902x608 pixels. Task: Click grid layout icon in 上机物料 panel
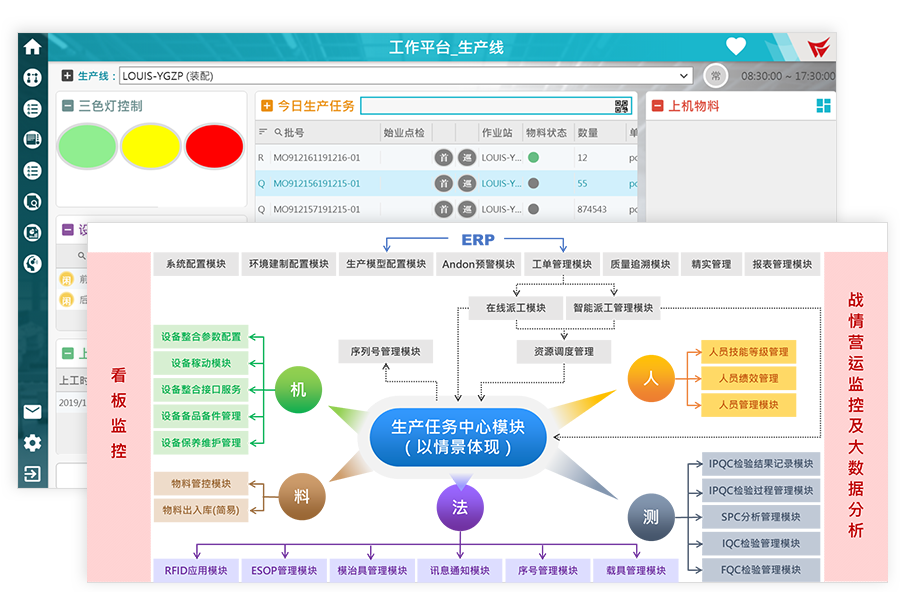tap(824, 106)
